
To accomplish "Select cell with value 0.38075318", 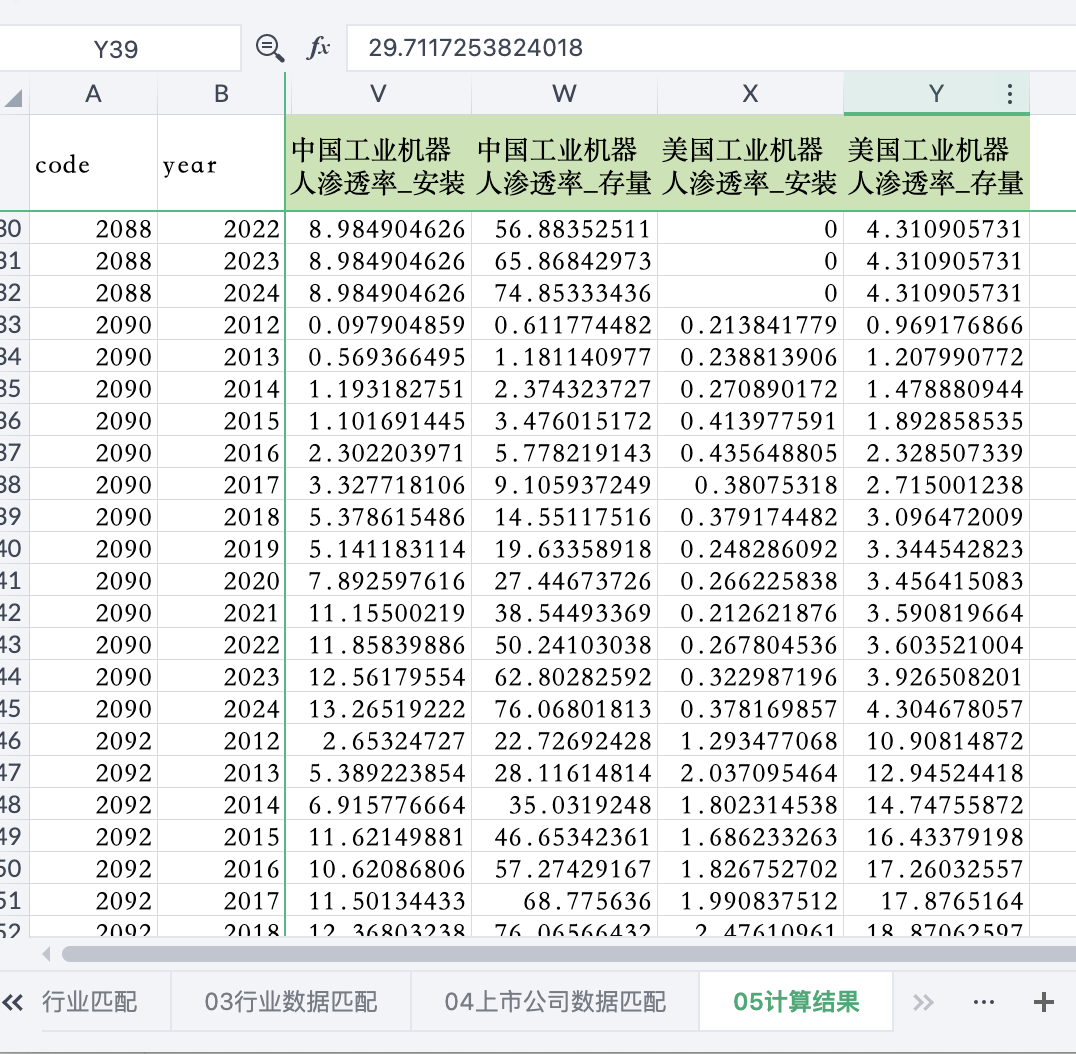I will tap(750, 485).
